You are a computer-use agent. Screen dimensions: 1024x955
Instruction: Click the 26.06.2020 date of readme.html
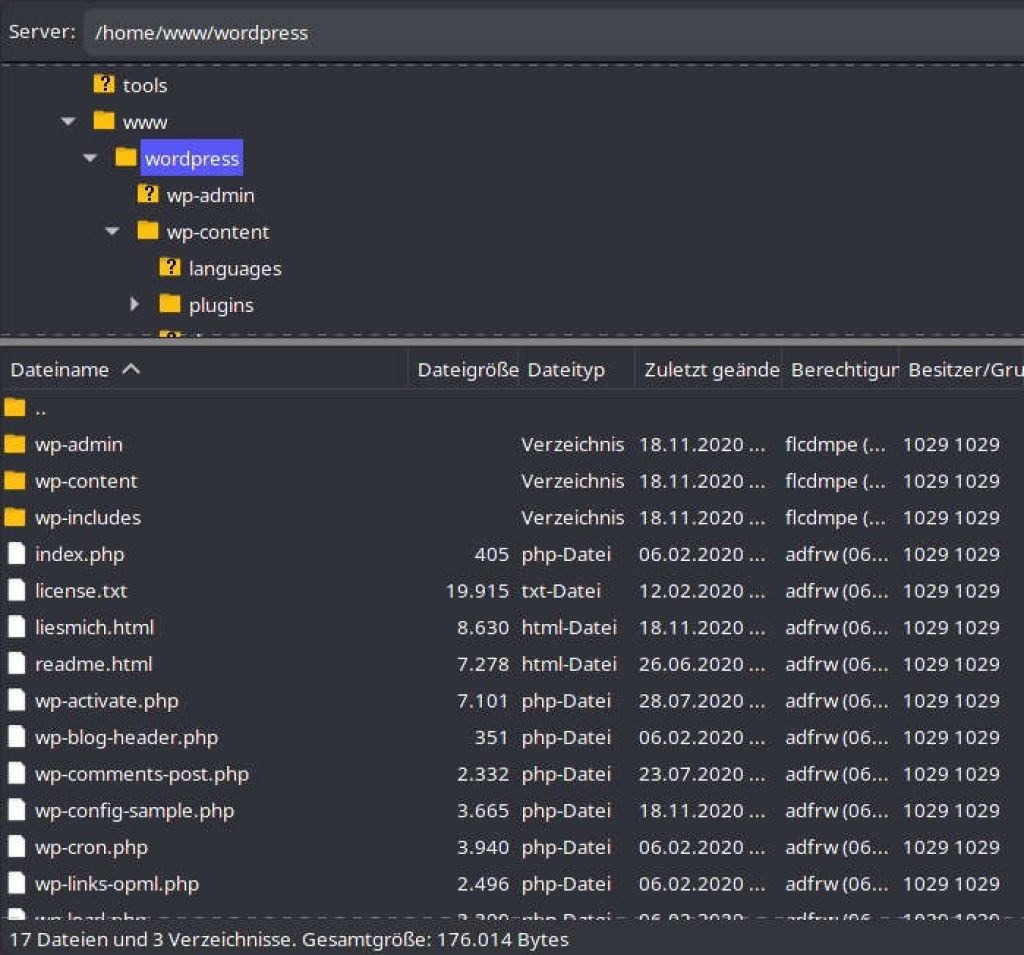pos(702,664)
